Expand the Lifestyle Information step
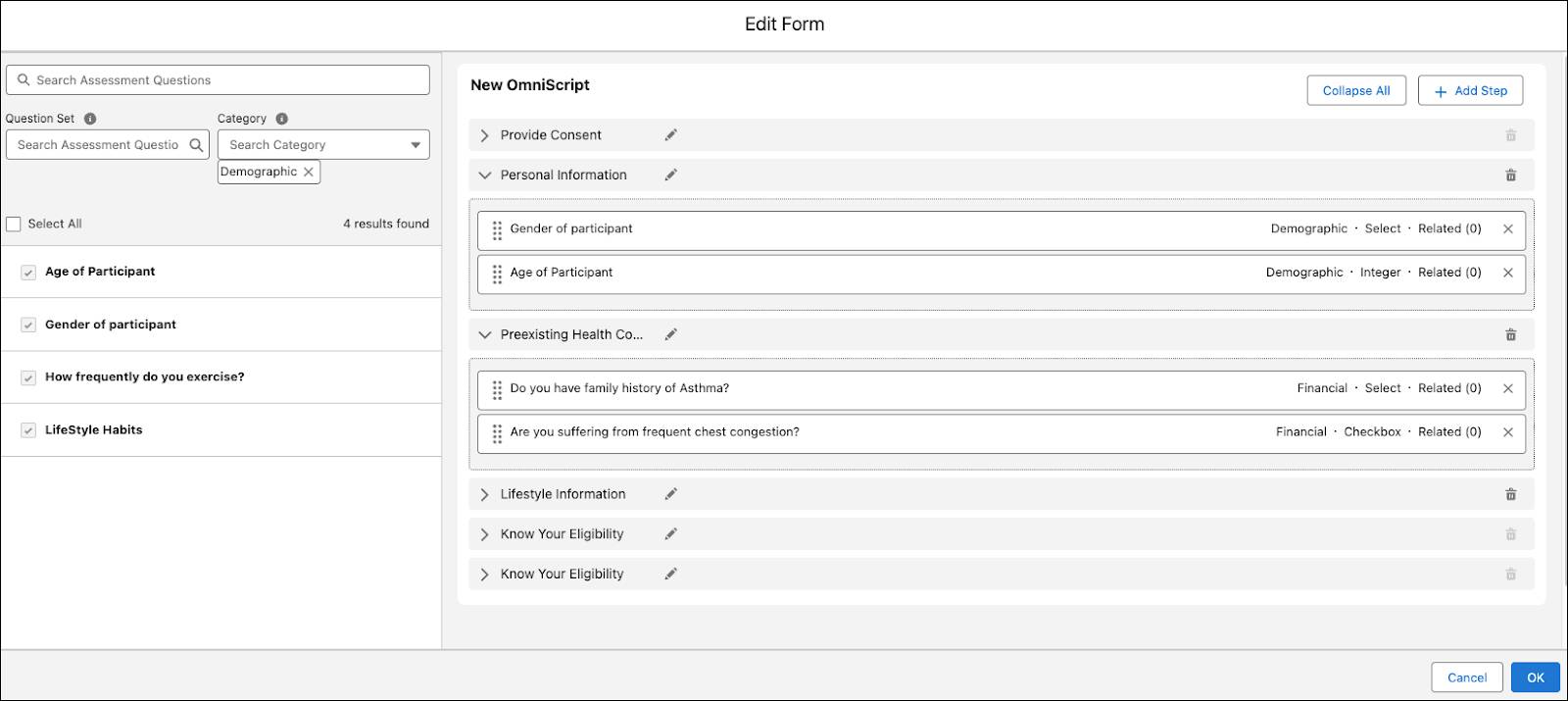1568x701 pixels. pos(484,494)
